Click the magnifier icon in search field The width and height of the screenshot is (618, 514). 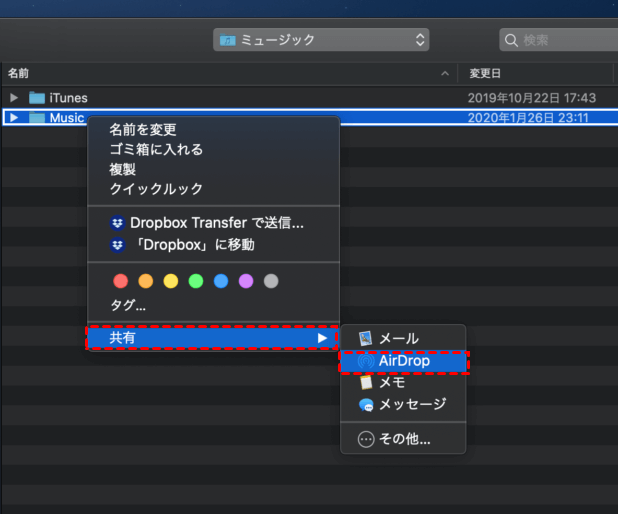click(x=511, y=40)
